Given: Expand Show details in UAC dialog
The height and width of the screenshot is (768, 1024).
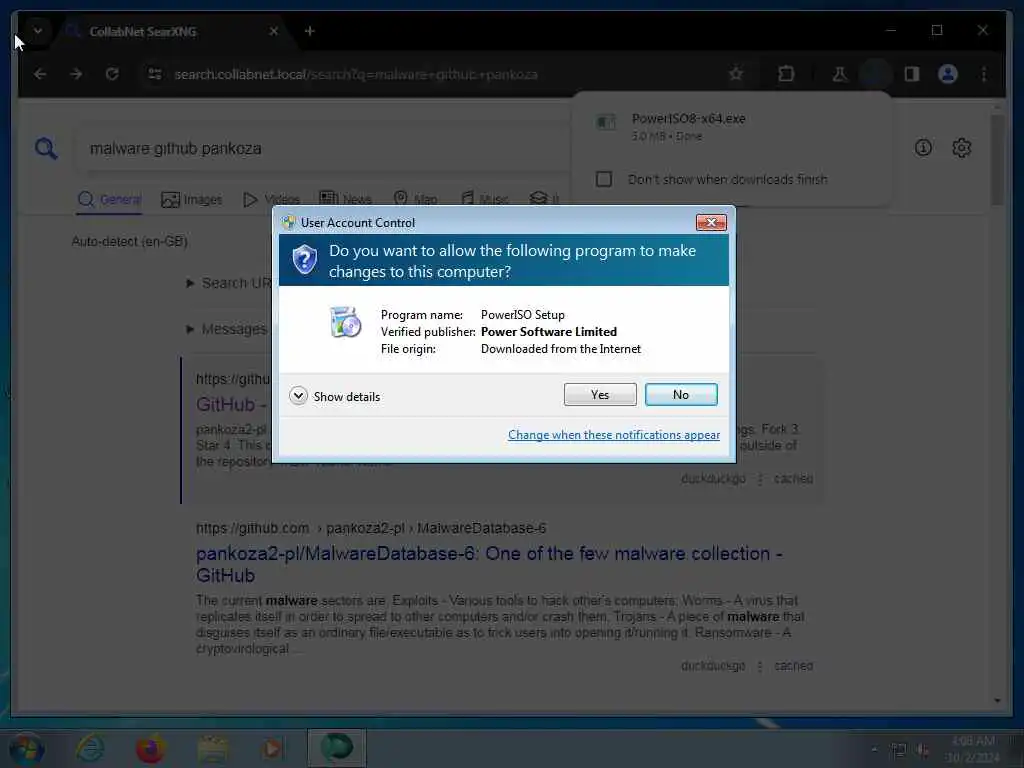Looking at the screenshot, I should pyautogui.click(x=334, y=396).
